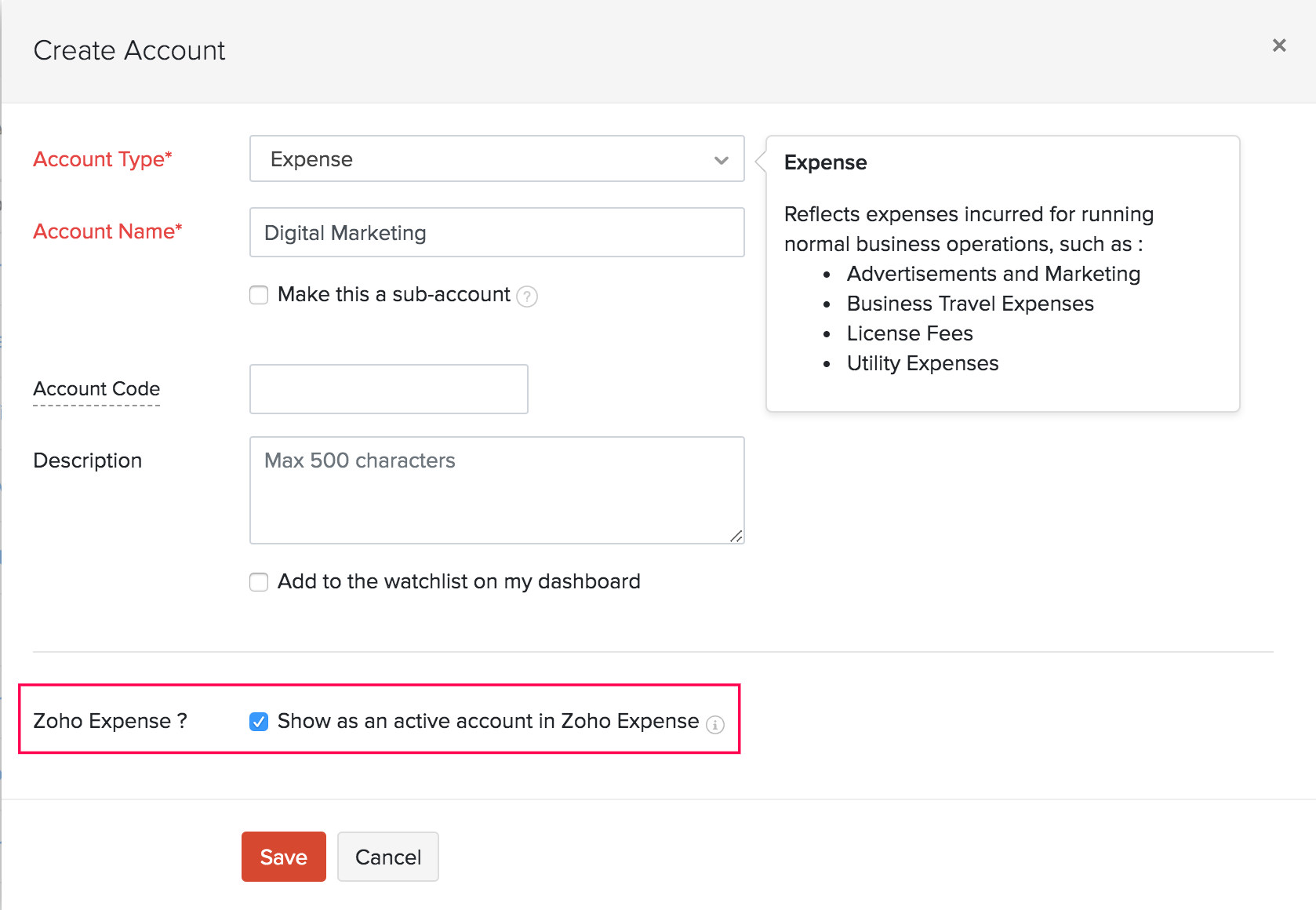Click the Create Account dialog title
This screenshot has width=1316, height=910.
129,49
